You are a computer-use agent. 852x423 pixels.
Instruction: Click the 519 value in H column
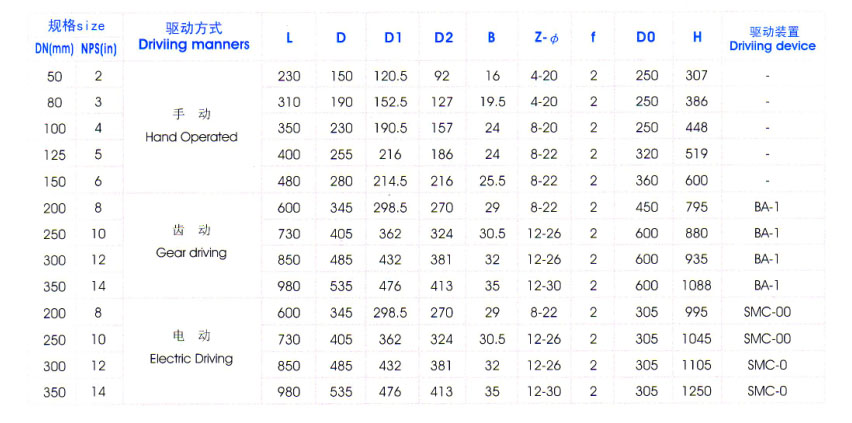click(696, 154)
